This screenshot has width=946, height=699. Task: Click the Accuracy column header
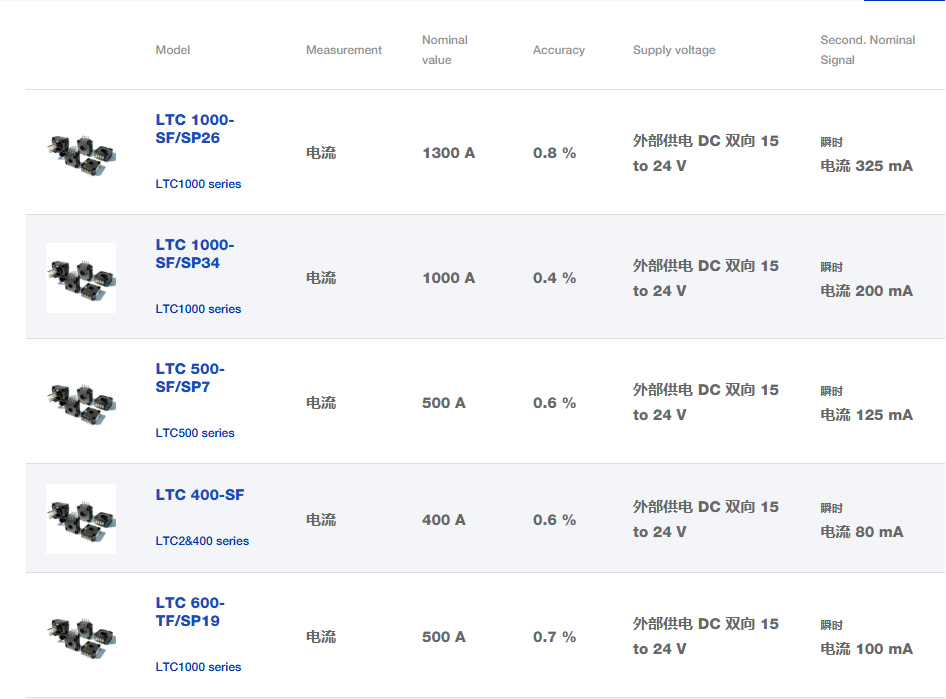tap(559, 50)
